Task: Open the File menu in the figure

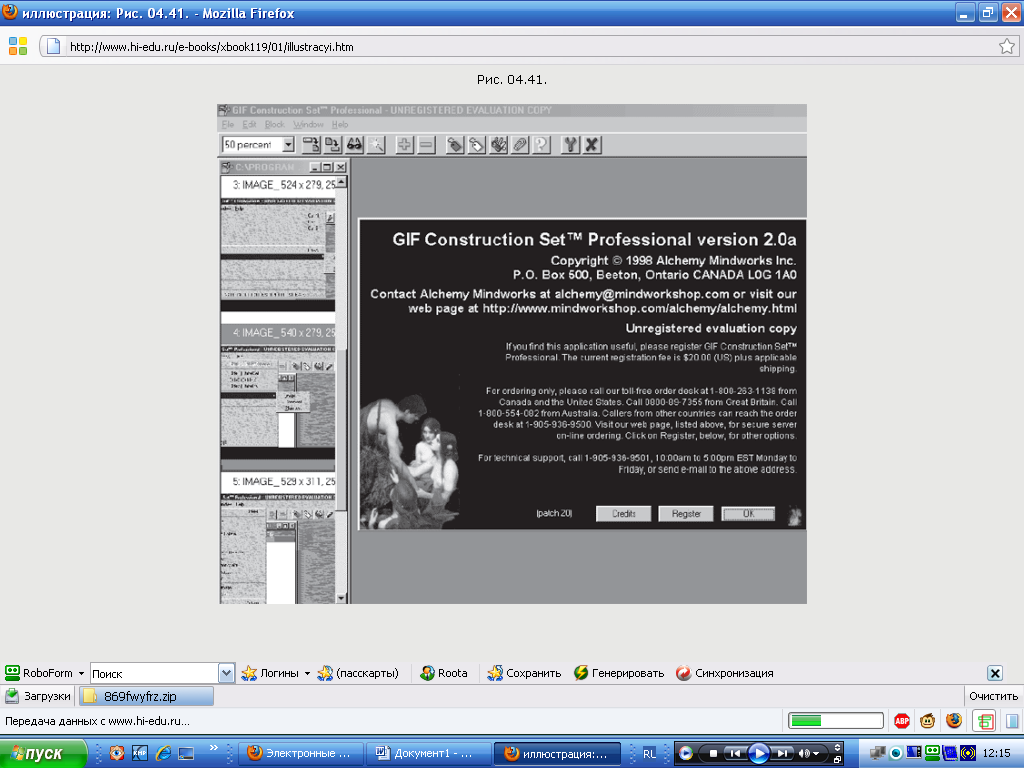Action: pyautogui.click(x=227, y=124)
